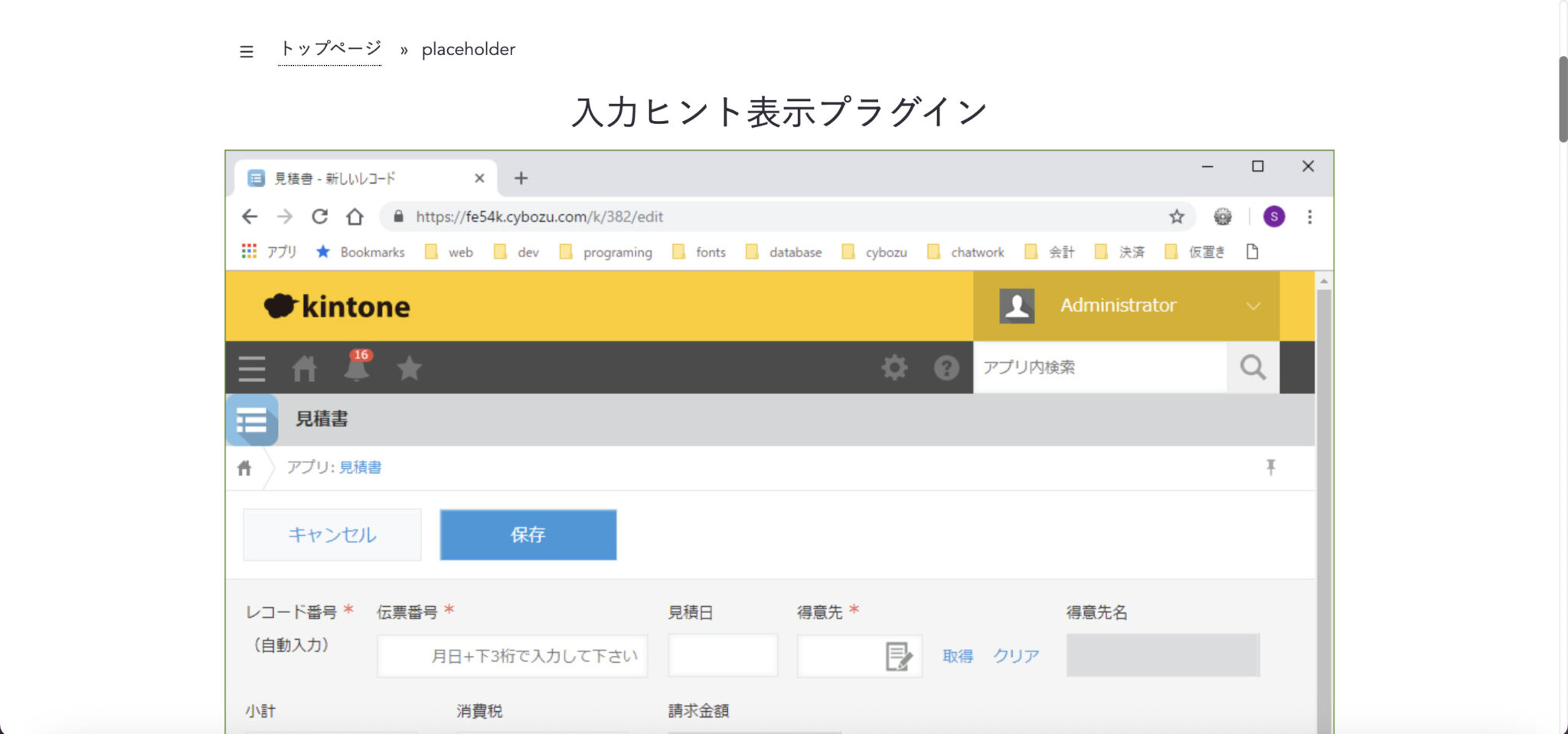This screenshot has width=1568, height=734.
Task: Click the kintone home icon
Action: click(x=304, y=368)
